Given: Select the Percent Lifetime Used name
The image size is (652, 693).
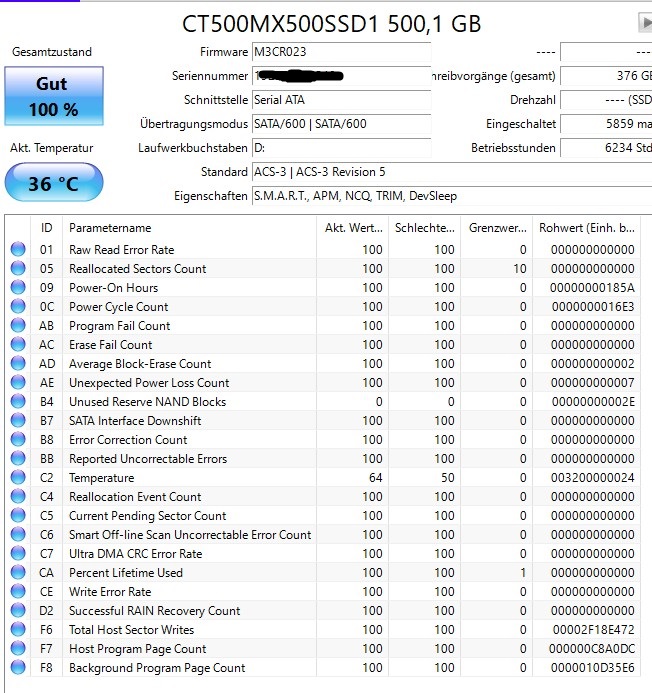Looking at the screenshot, I should (126, 573).
